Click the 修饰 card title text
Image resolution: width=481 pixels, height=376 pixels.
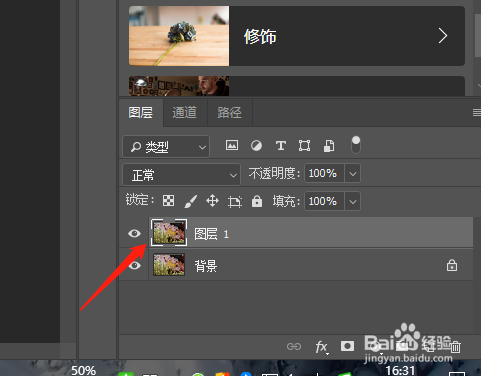pos(260,36)
